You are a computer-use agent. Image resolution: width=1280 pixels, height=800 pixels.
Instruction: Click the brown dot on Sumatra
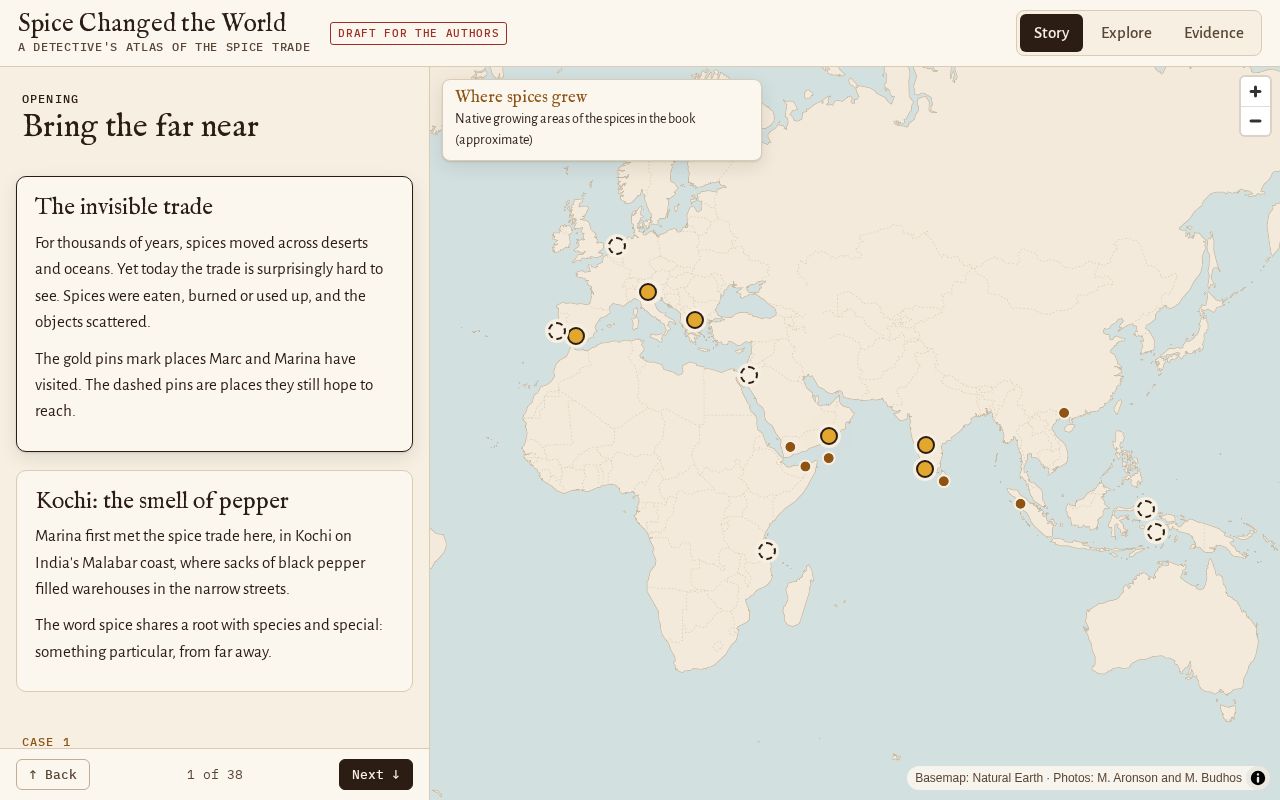tap(1020, 504)
